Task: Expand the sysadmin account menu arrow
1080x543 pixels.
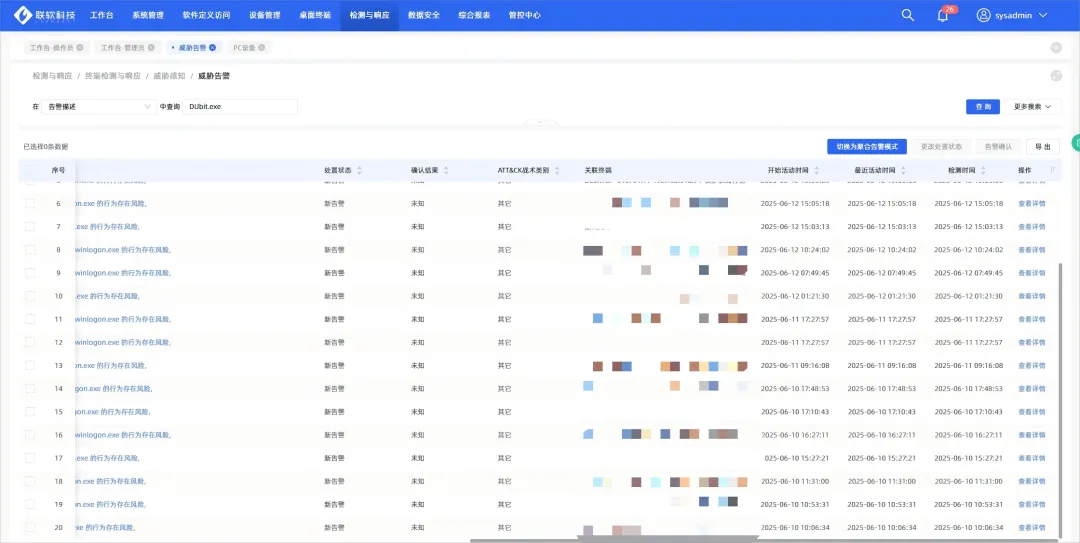Action: tap(1043, 15)
